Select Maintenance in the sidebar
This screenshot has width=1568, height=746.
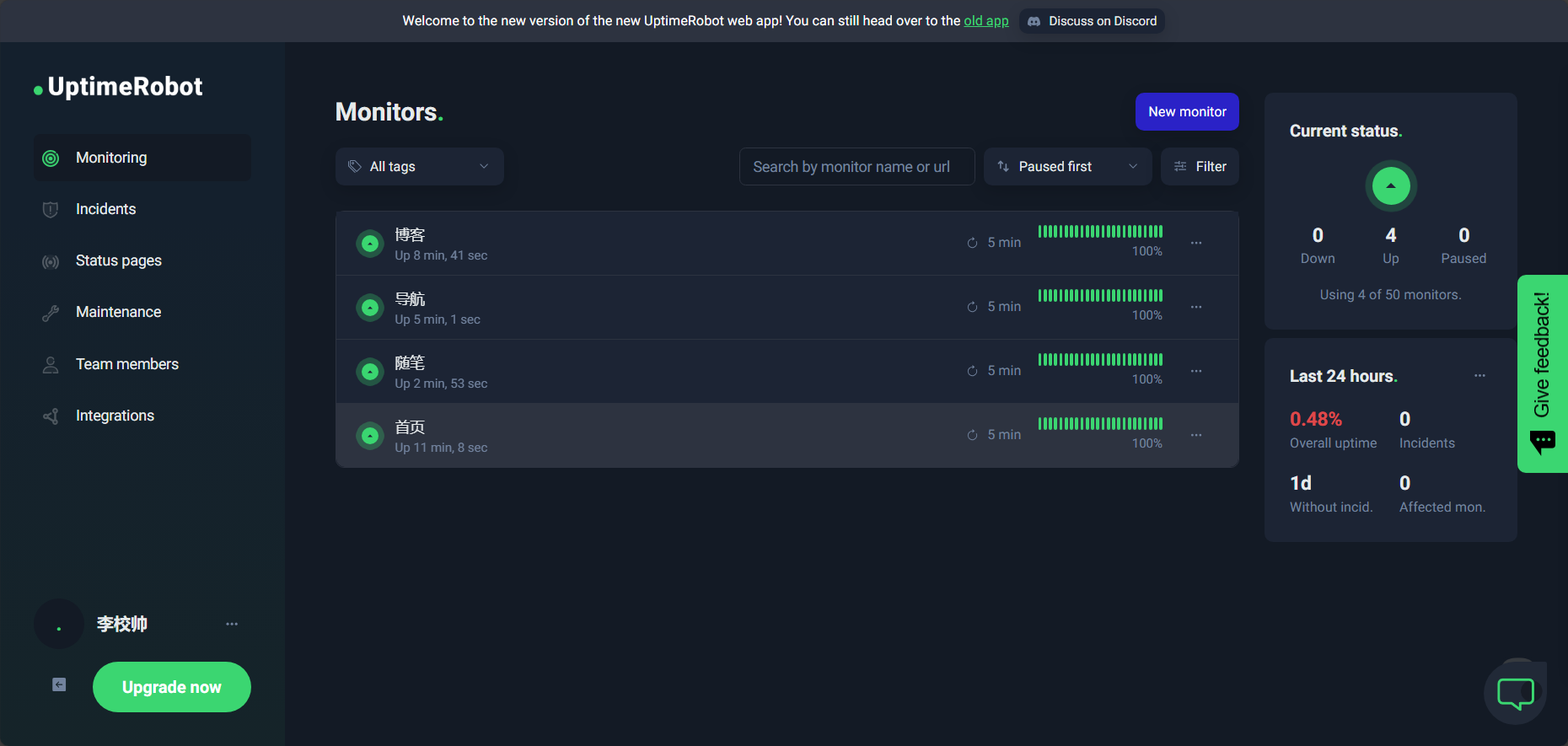point(118,312)
